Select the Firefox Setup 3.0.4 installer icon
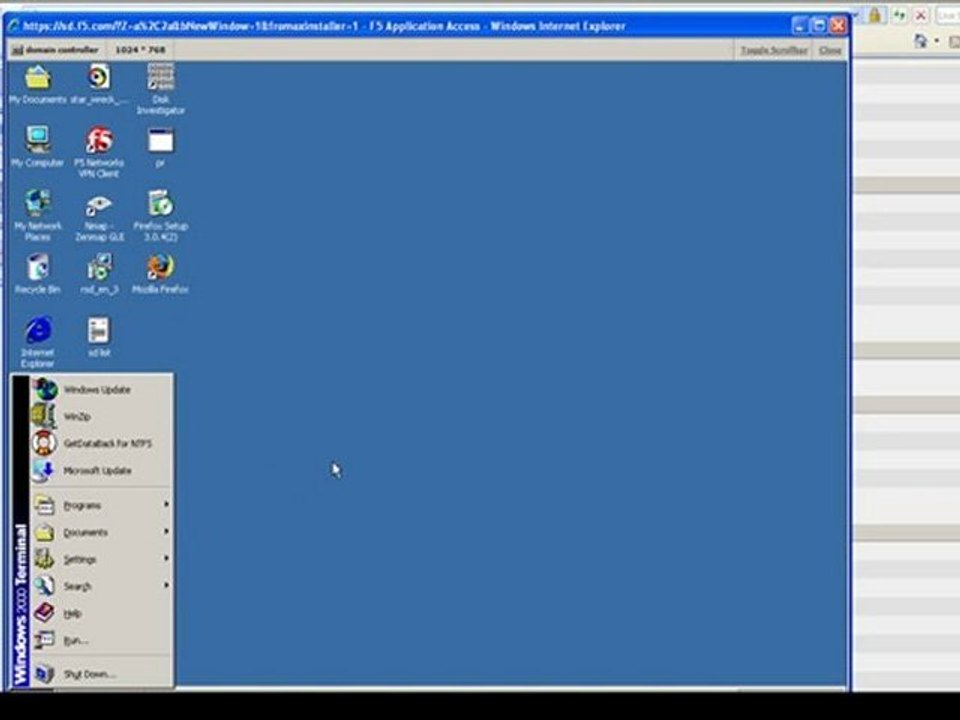The image size is (960, 720). pos(160,215)
